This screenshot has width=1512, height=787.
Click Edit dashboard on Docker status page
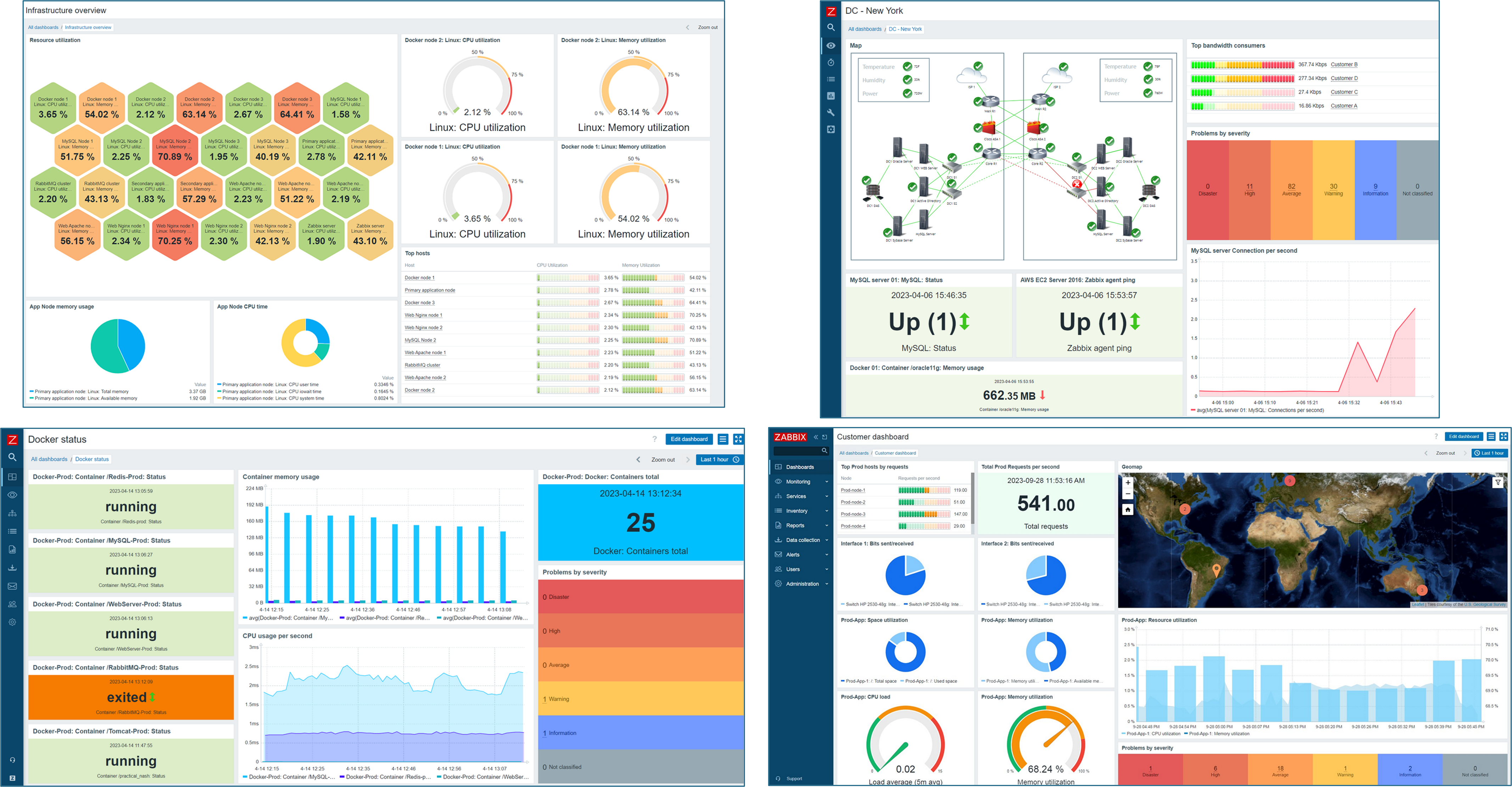coord(689,439)
